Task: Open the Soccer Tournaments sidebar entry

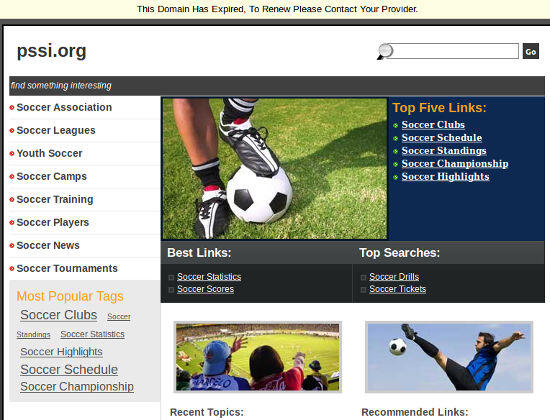Action: click(67, 268)
